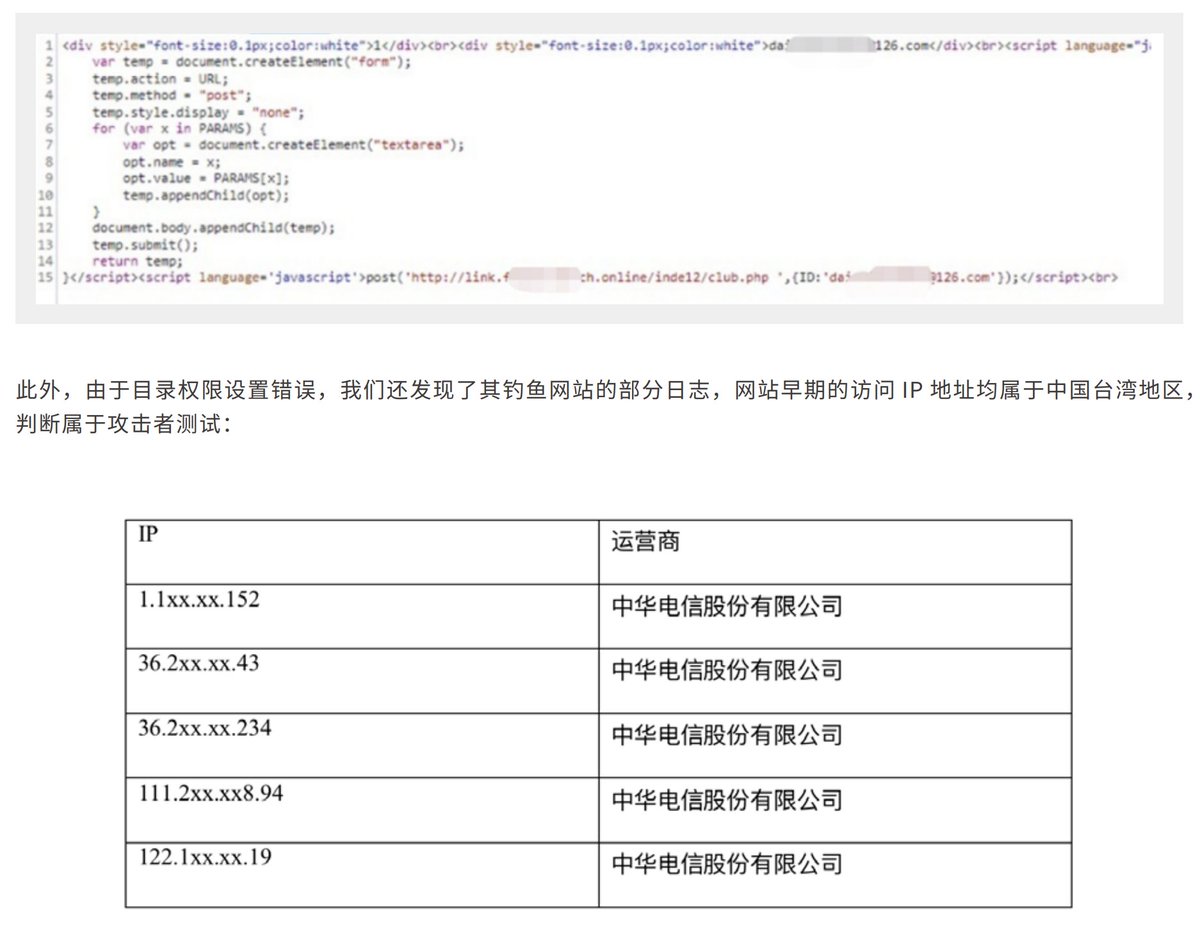Click the line creating the "form" element
Image resolution: width=1200 pixels, height=925 pixels.
[251, 62]
